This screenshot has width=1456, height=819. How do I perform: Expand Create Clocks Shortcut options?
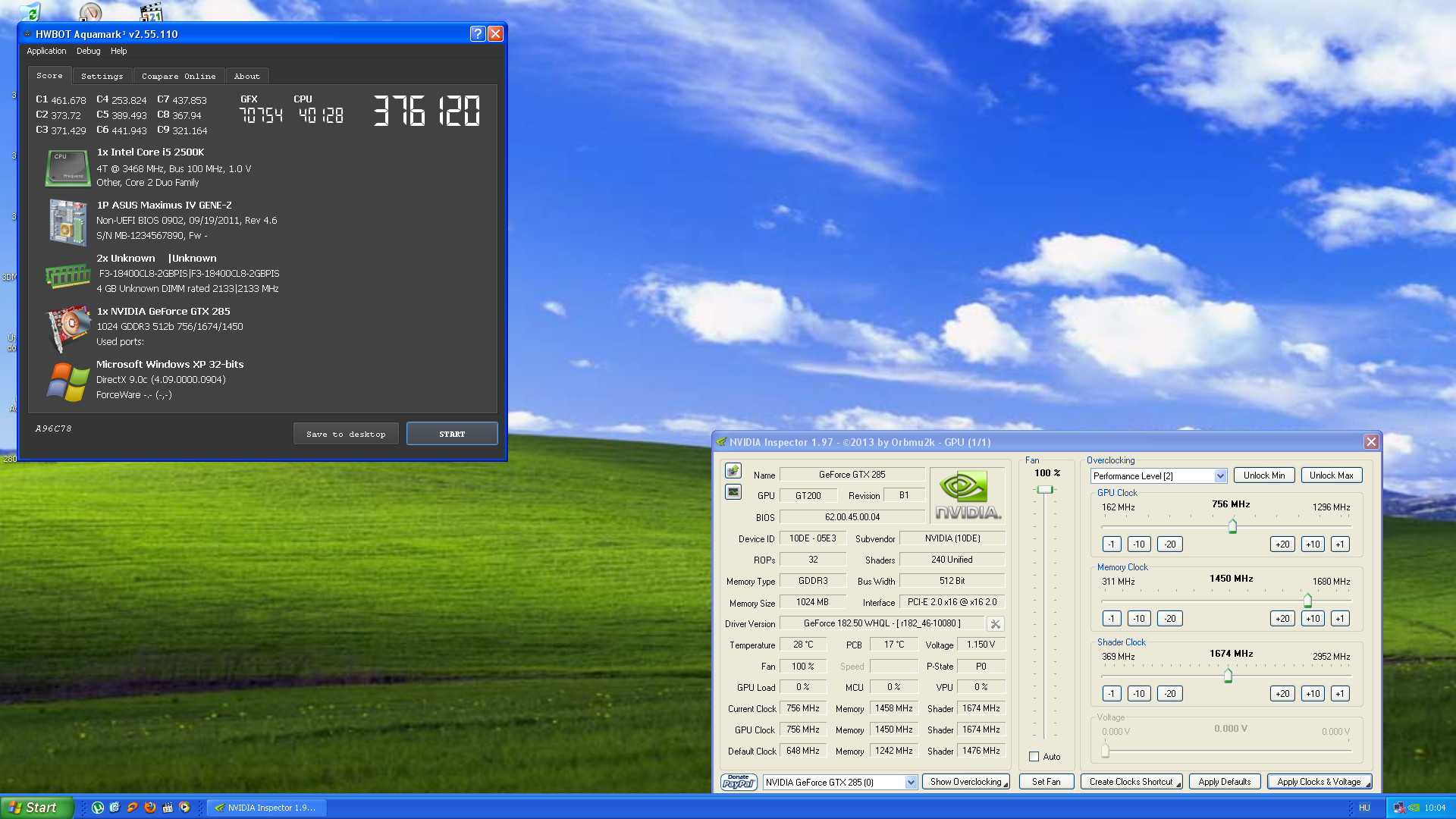(x=1131, y=782)
